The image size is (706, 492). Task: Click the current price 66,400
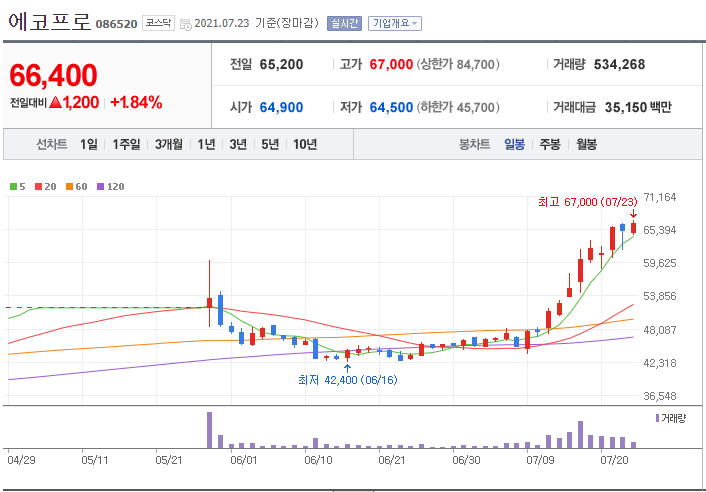pyautogui.click(x=53, y=75)
